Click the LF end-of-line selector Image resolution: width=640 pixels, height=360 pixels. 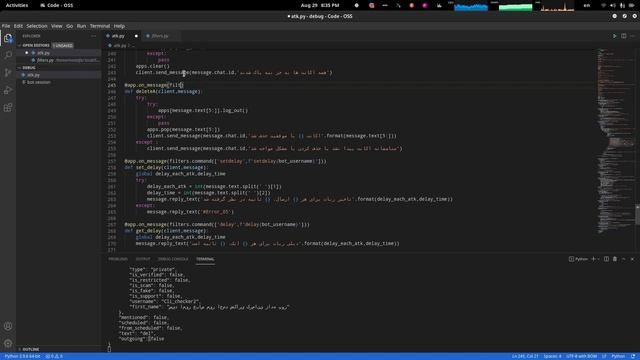(x=604, y=356)
